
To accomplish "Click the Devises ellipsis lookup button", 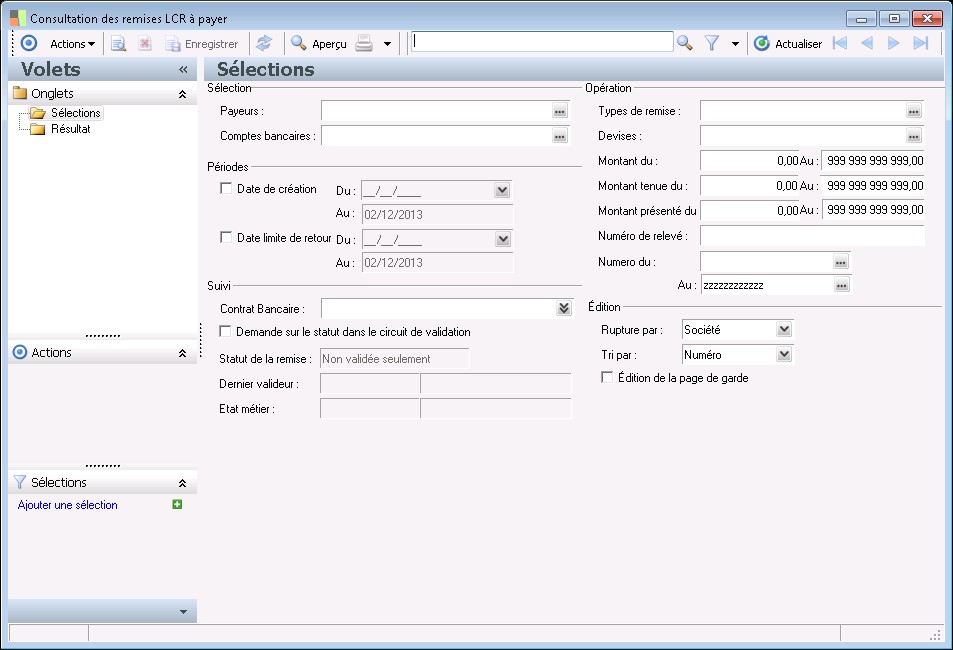I will pyautogui.click(x=913, y=136).
